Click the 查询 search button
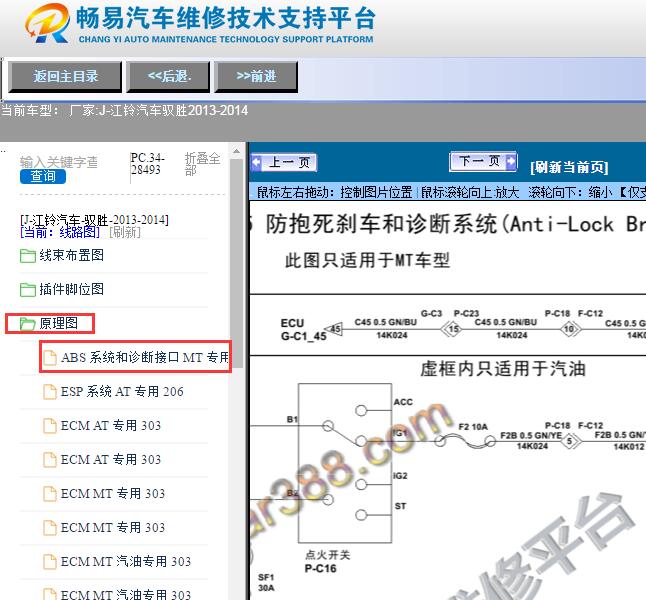The height and width of the screenshot is (600, 646). [x=43, y=176]
